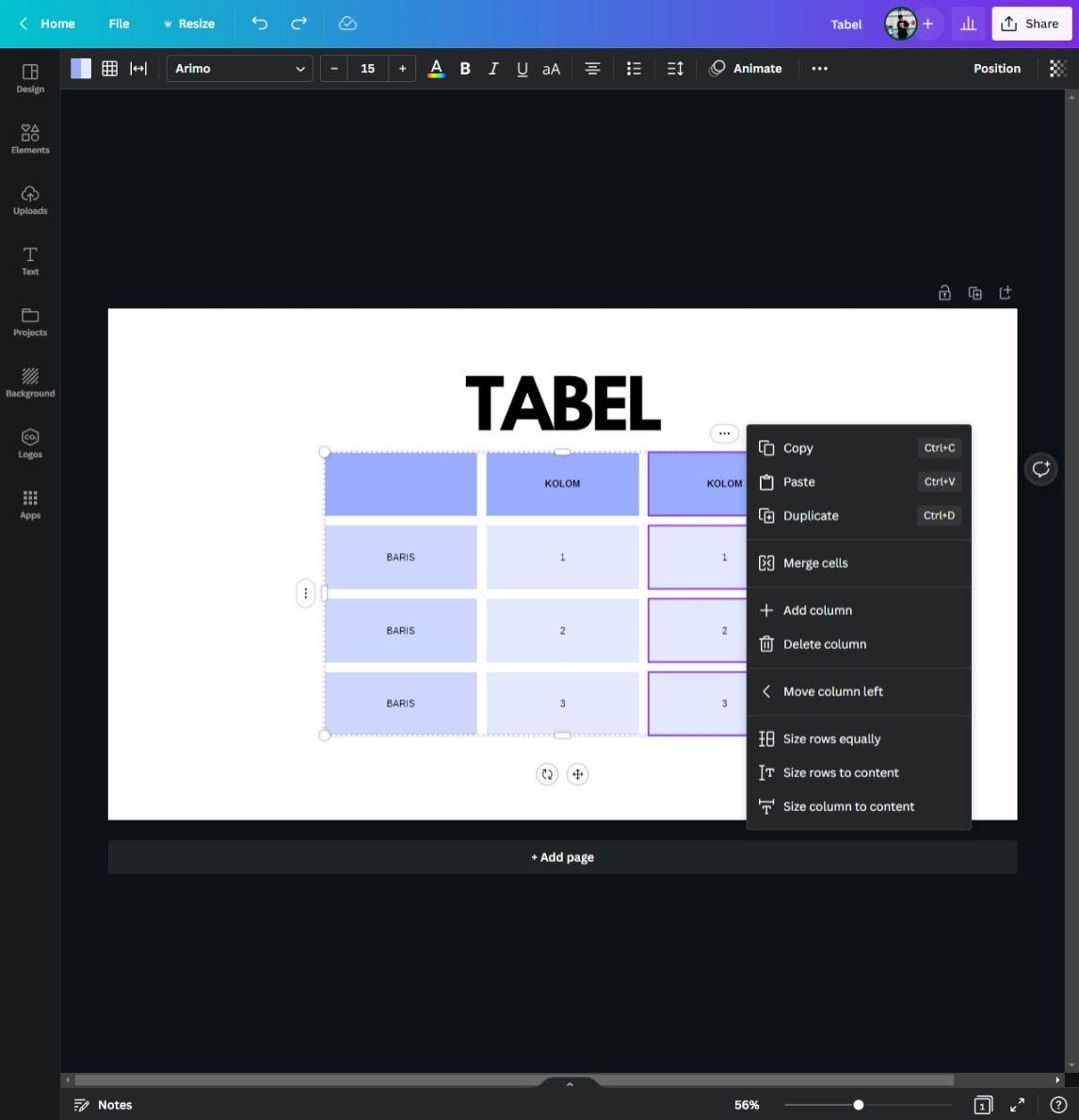The height and width of the screenshot is (1120, 1079).
Task: Expand toolbar more options ellipsis
Action: [819, 69]
